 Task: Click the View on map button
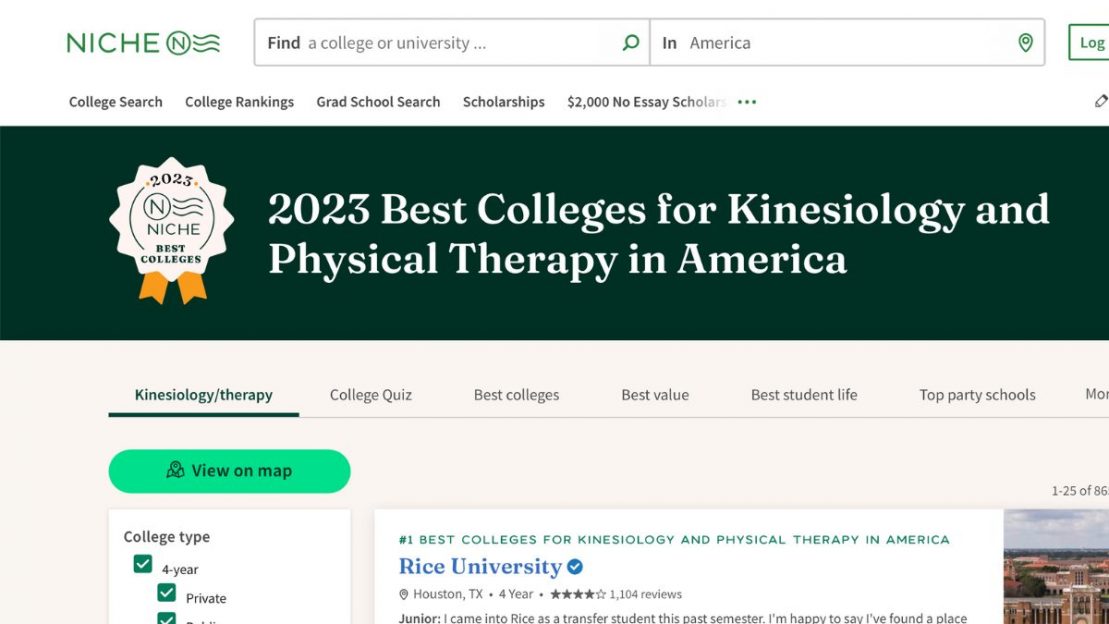point(229,471)
